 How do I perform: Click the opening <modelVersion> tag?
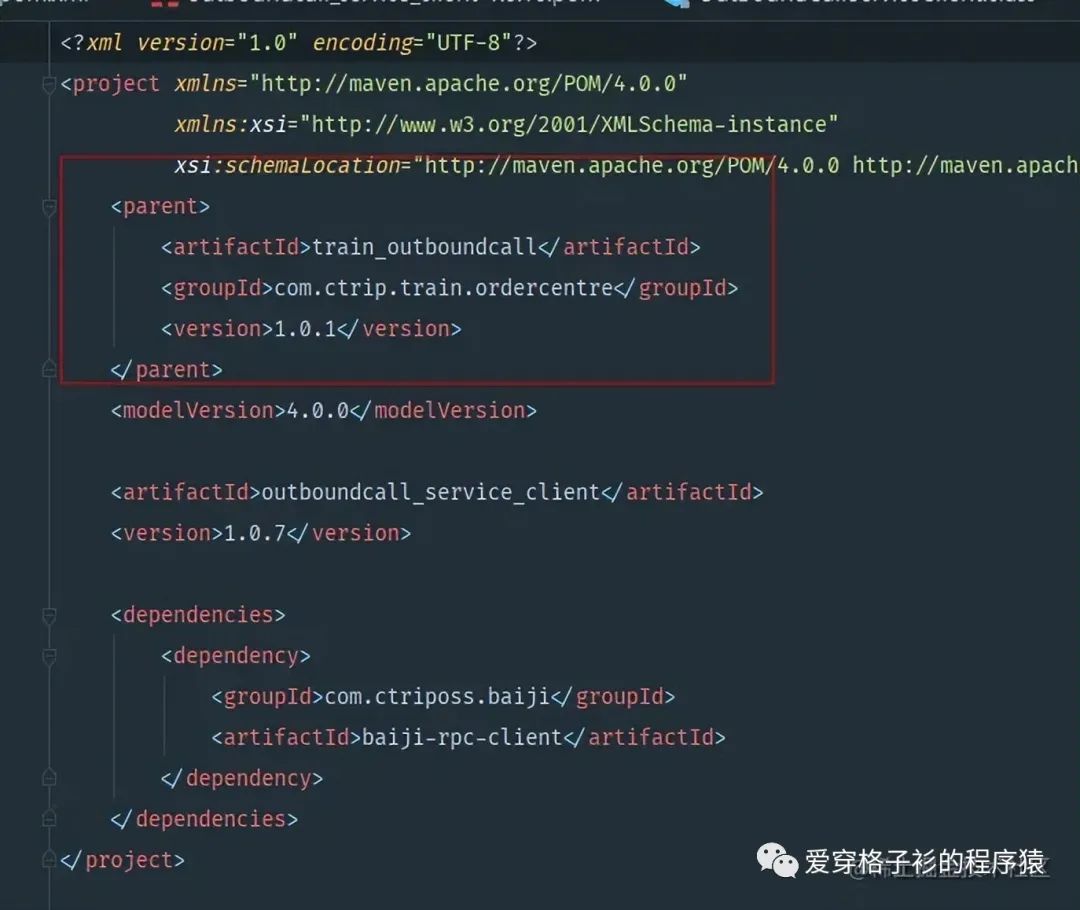point(198,411)
